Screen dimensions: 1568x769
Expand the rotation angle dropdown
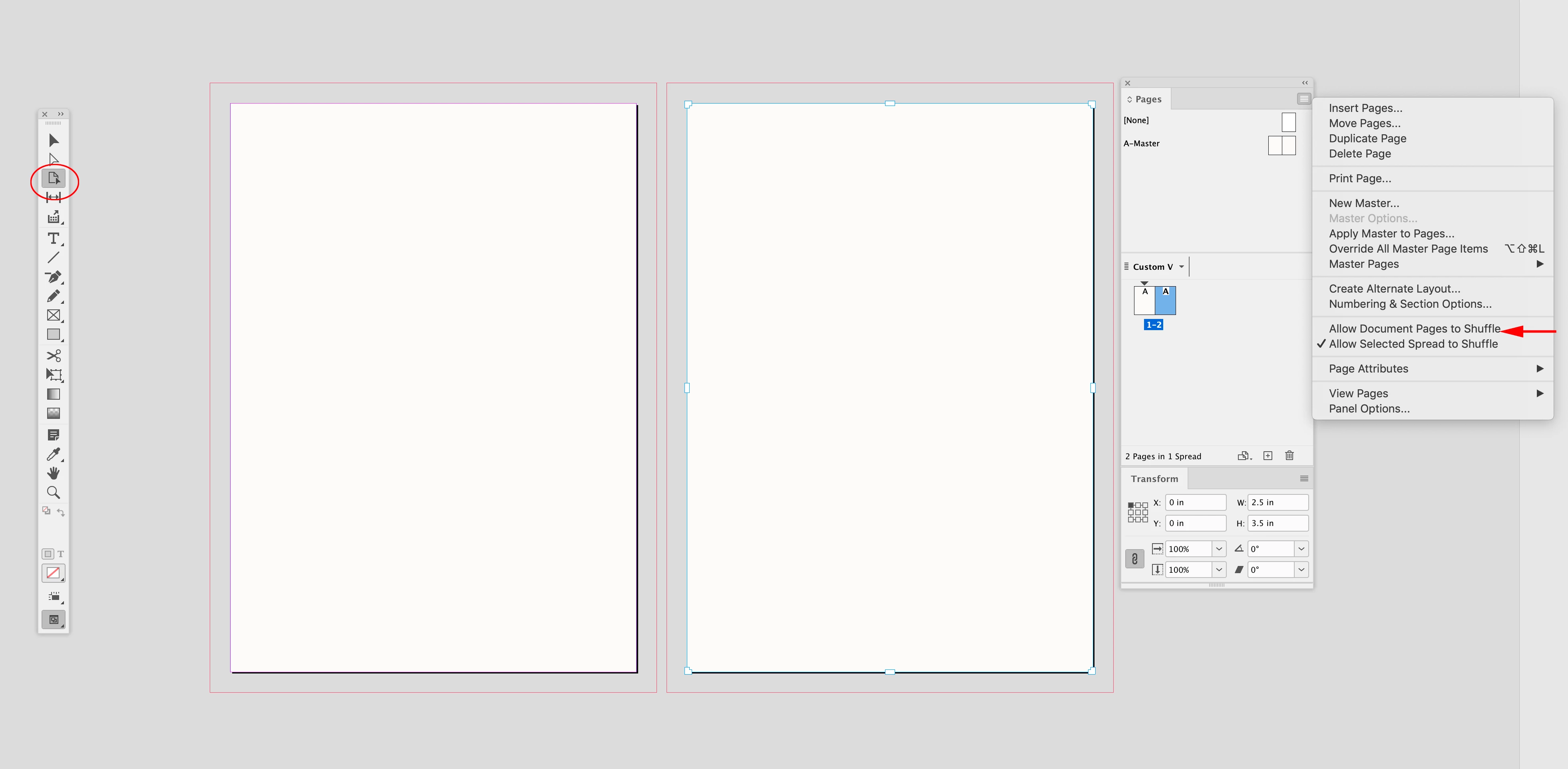(1301, 549)
